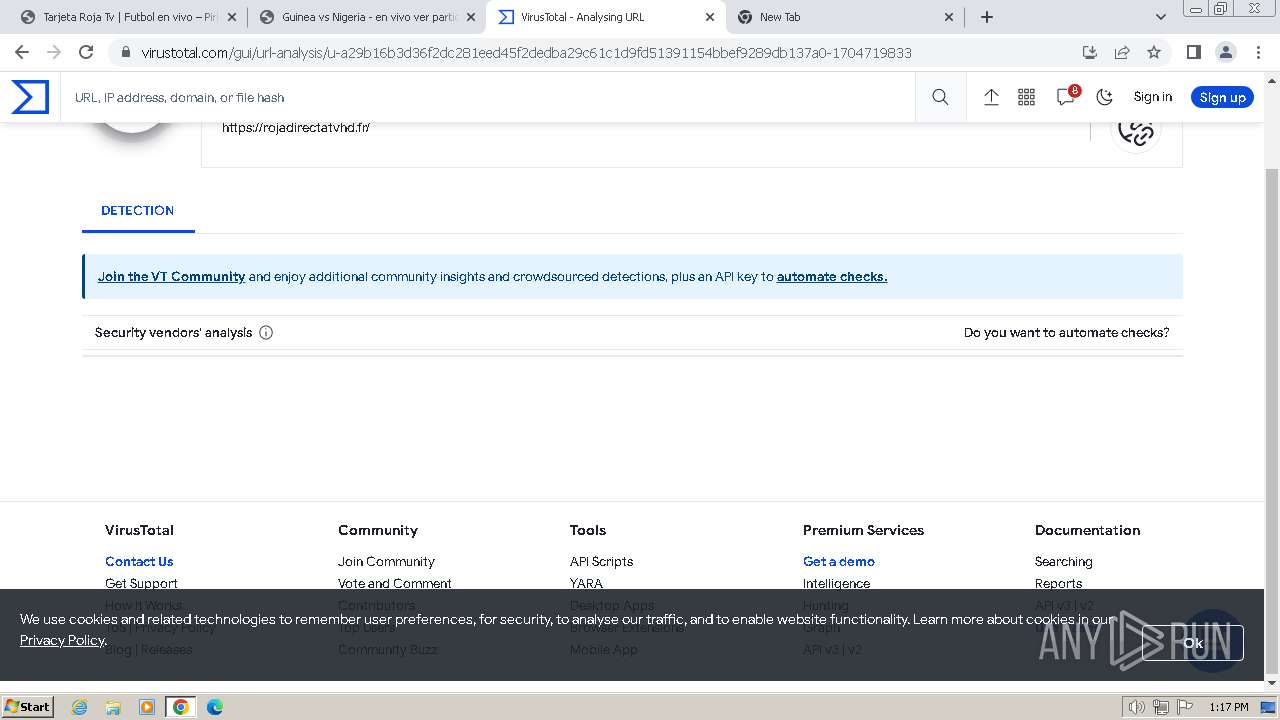Click share page icon in address bar
This screenshot has height=720, width=1280.
coord(1122,53)
